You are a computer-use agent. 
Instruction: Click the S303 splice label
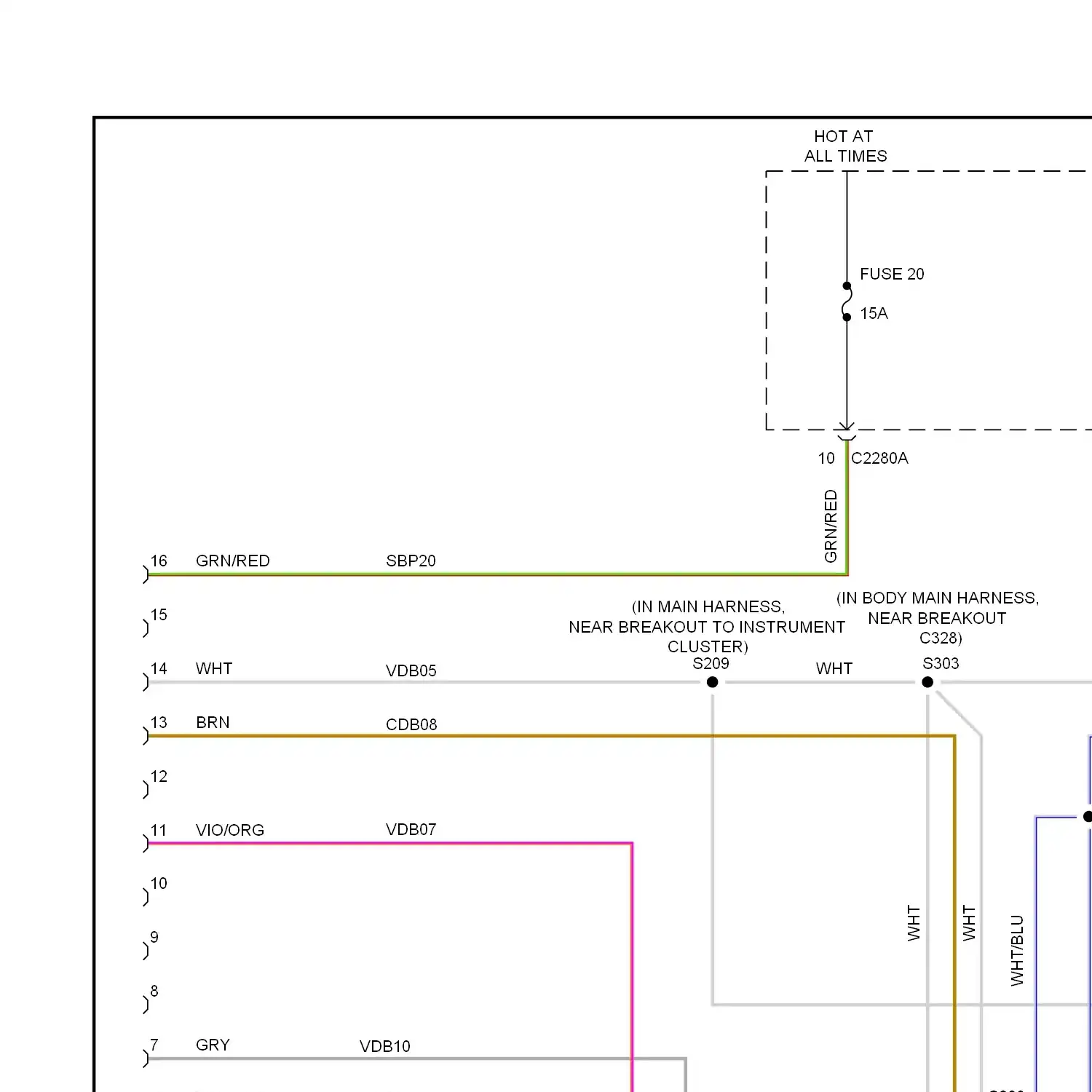941,663
